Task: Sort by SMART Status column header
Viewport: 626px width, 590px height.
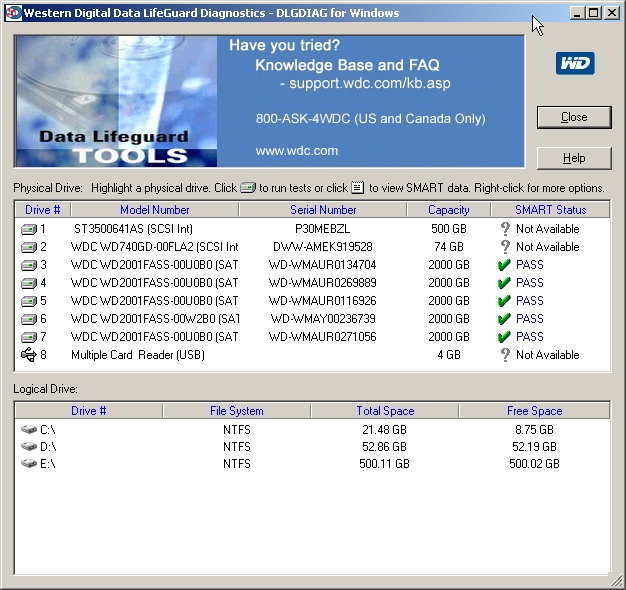Action: click(551, 210)
